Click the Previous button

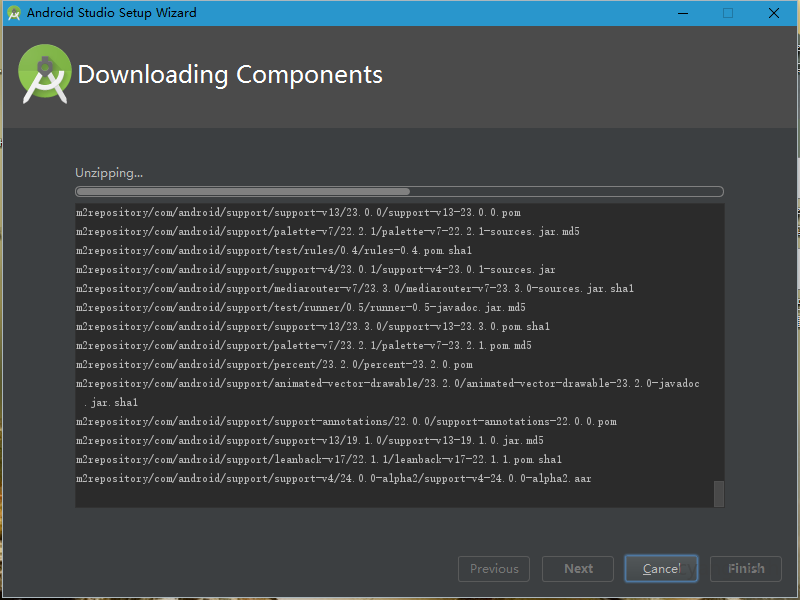coord(494,569)
